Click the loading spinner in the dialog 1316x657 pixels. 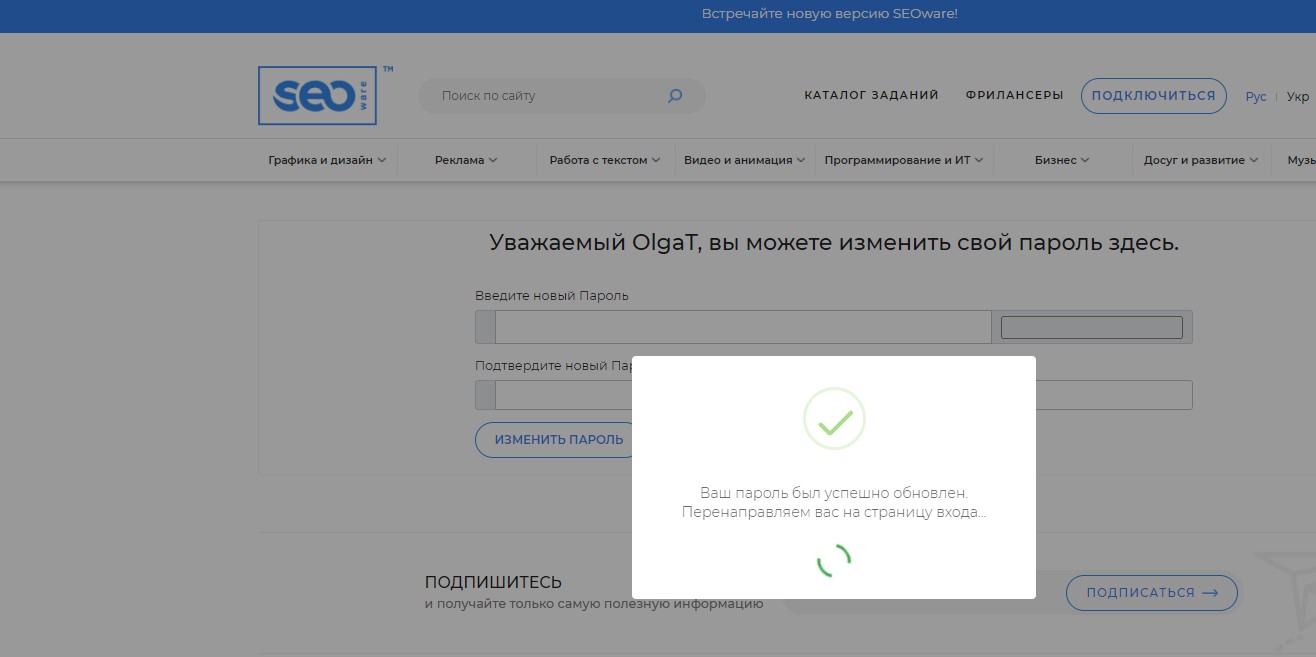click(x=834, y=561)
